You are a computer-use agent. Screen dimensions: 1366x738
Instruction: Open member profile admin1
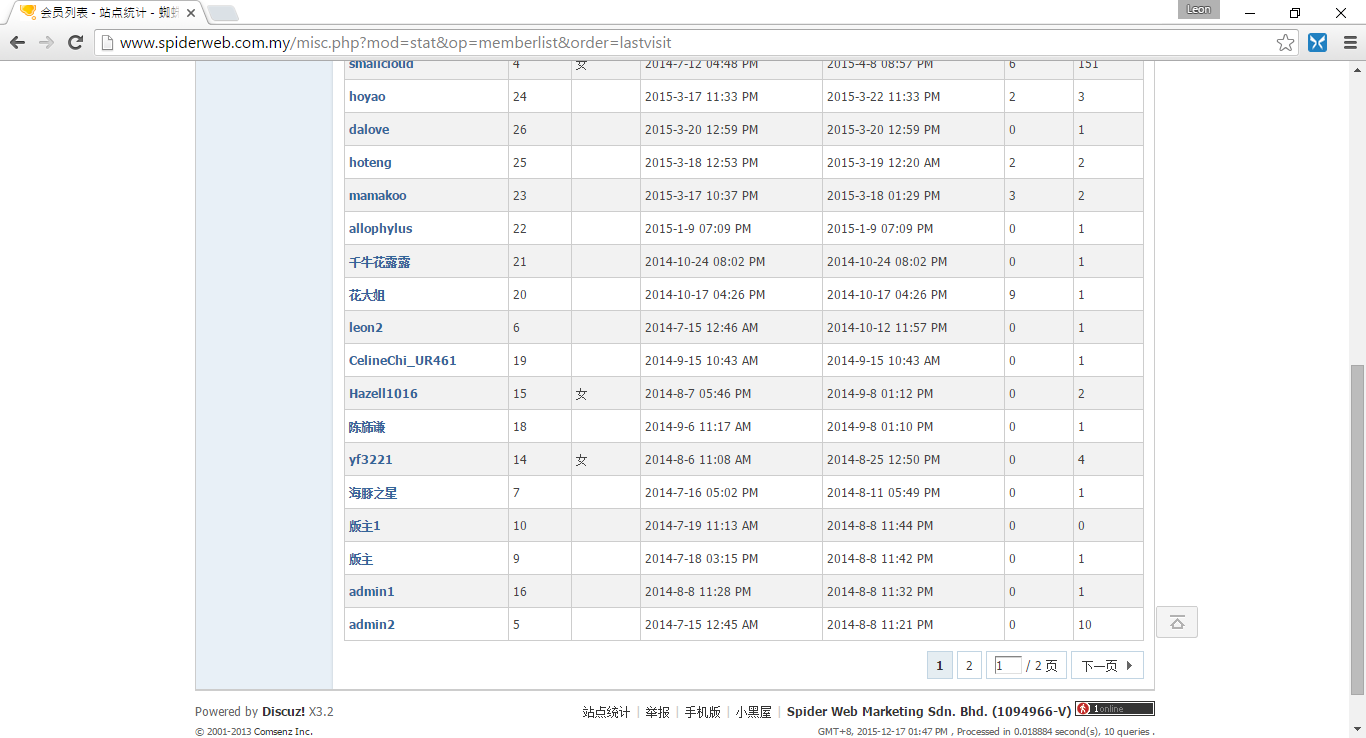pos(372,592)
